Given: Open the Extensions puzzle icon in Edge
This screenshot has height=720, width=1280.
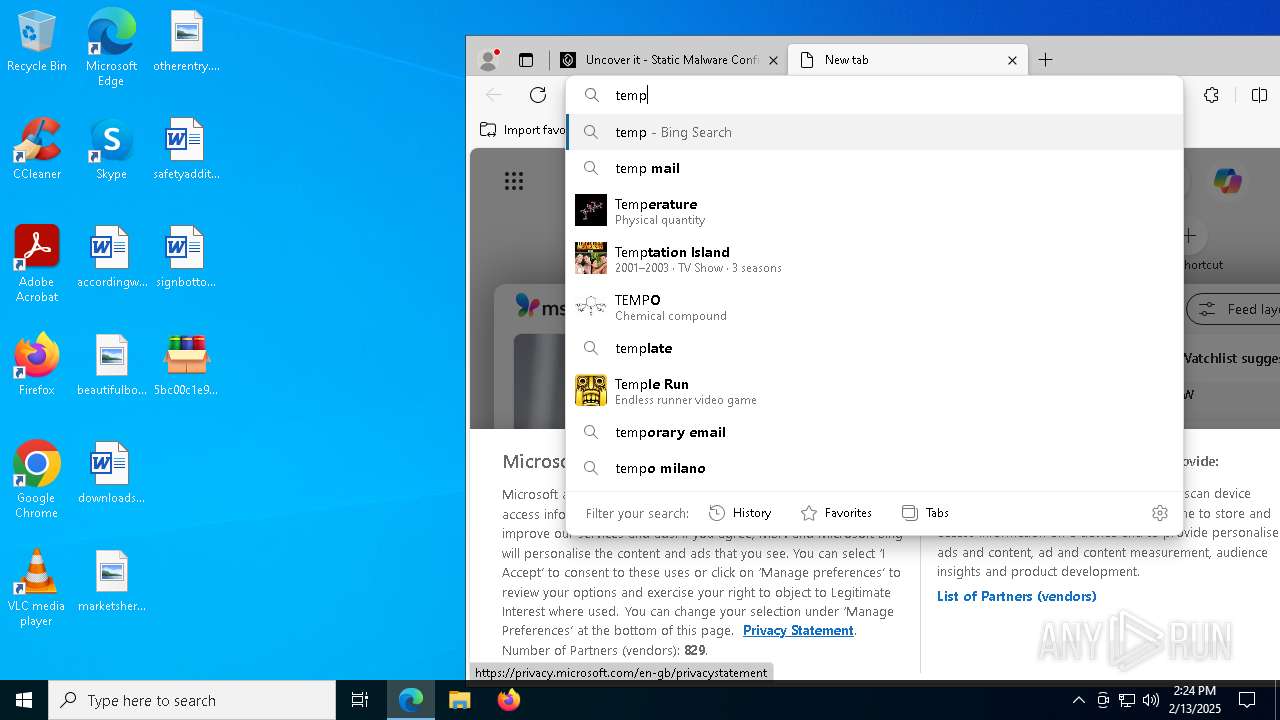Looking at the screenshot, I should click(x=1211, y=95).
